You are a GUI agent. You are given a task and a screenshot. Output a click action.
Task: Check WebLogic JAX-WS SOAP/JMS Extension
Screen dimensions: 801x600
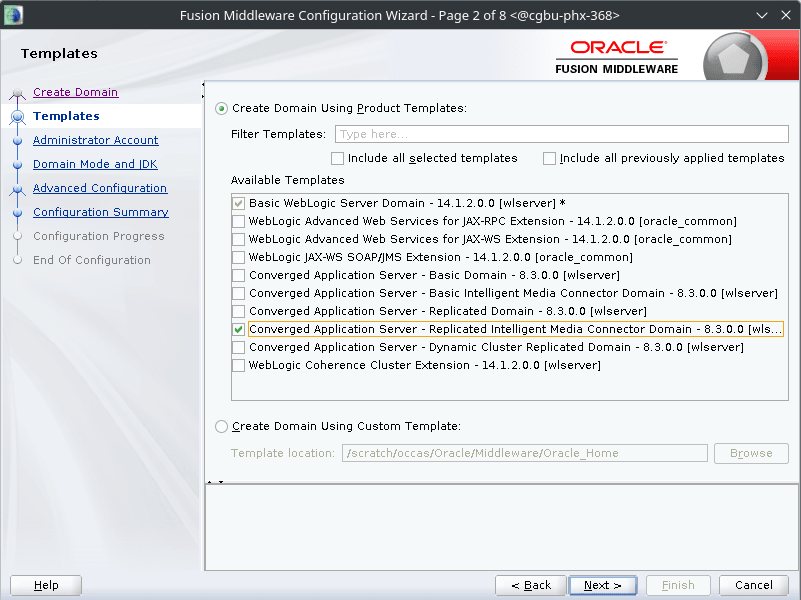[x=238, y=257]
